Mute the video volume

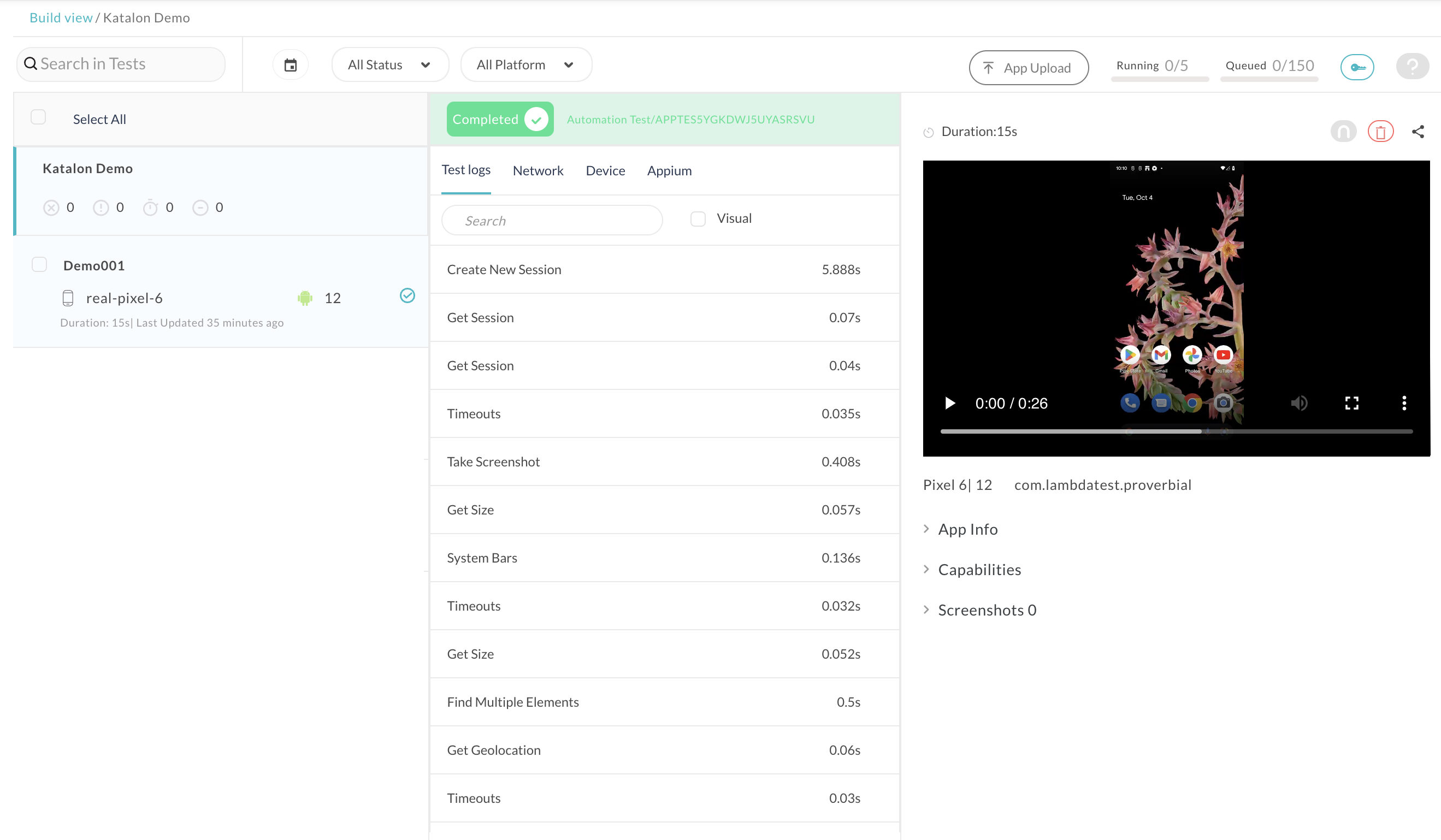click(x=1298, y=404)
